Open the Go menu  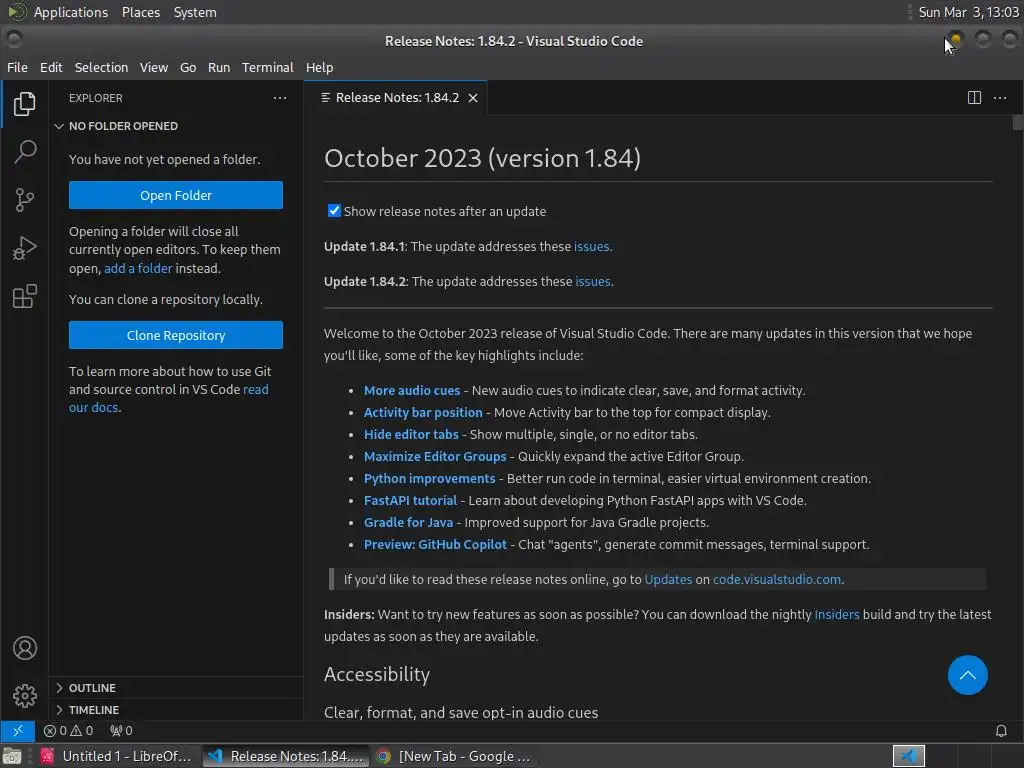[188, 67]
